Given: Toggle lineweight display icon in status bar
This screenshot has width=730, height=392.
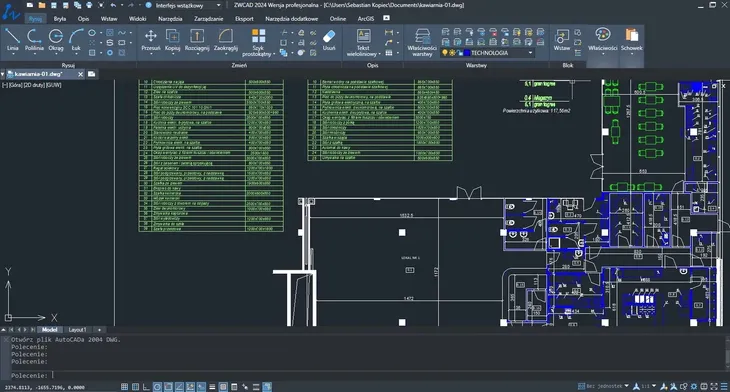Looking at the screenshot, I should tap(212, 387).
